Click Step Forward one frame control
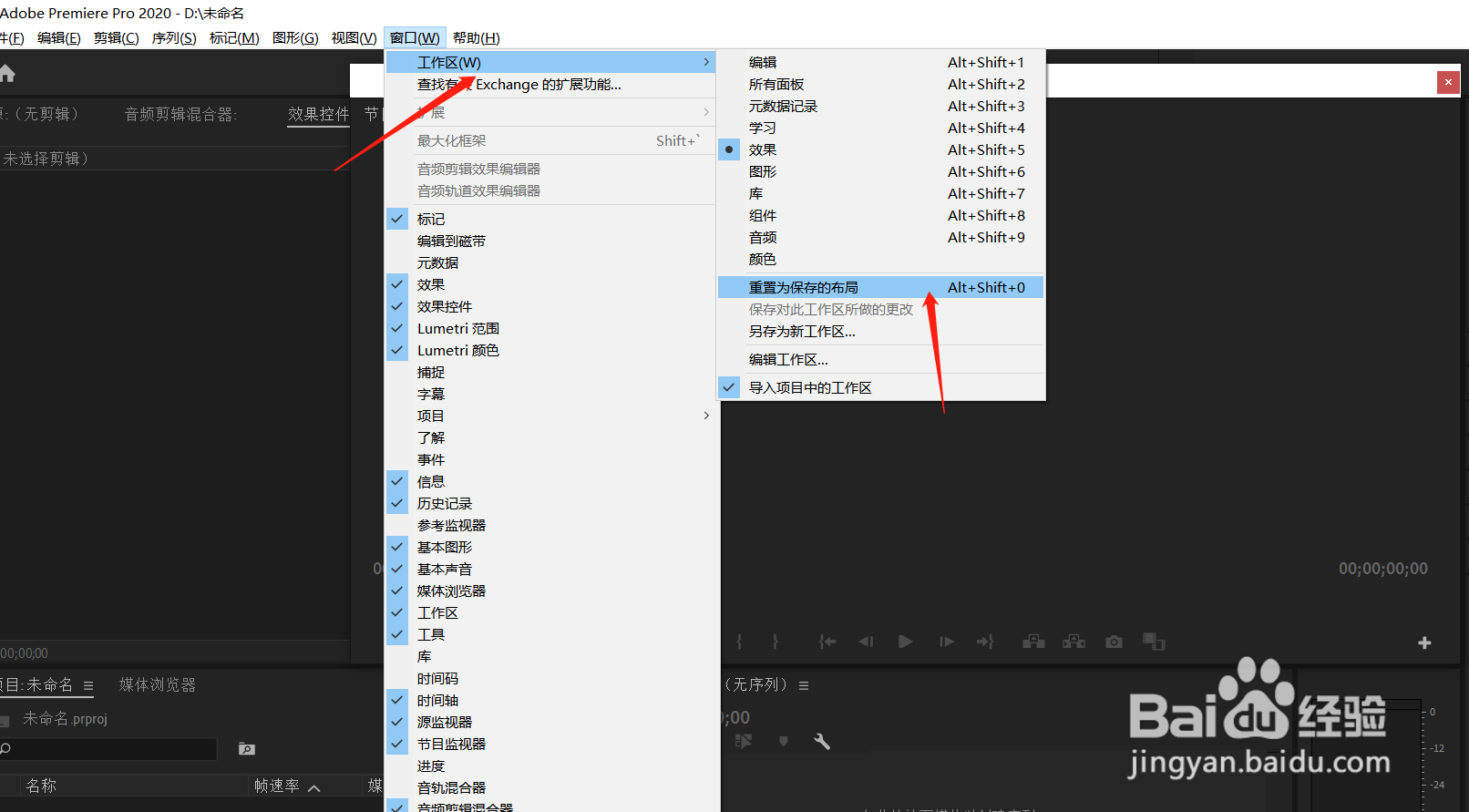The width and height of the screenshot is (1469, 812). [946, 642]
